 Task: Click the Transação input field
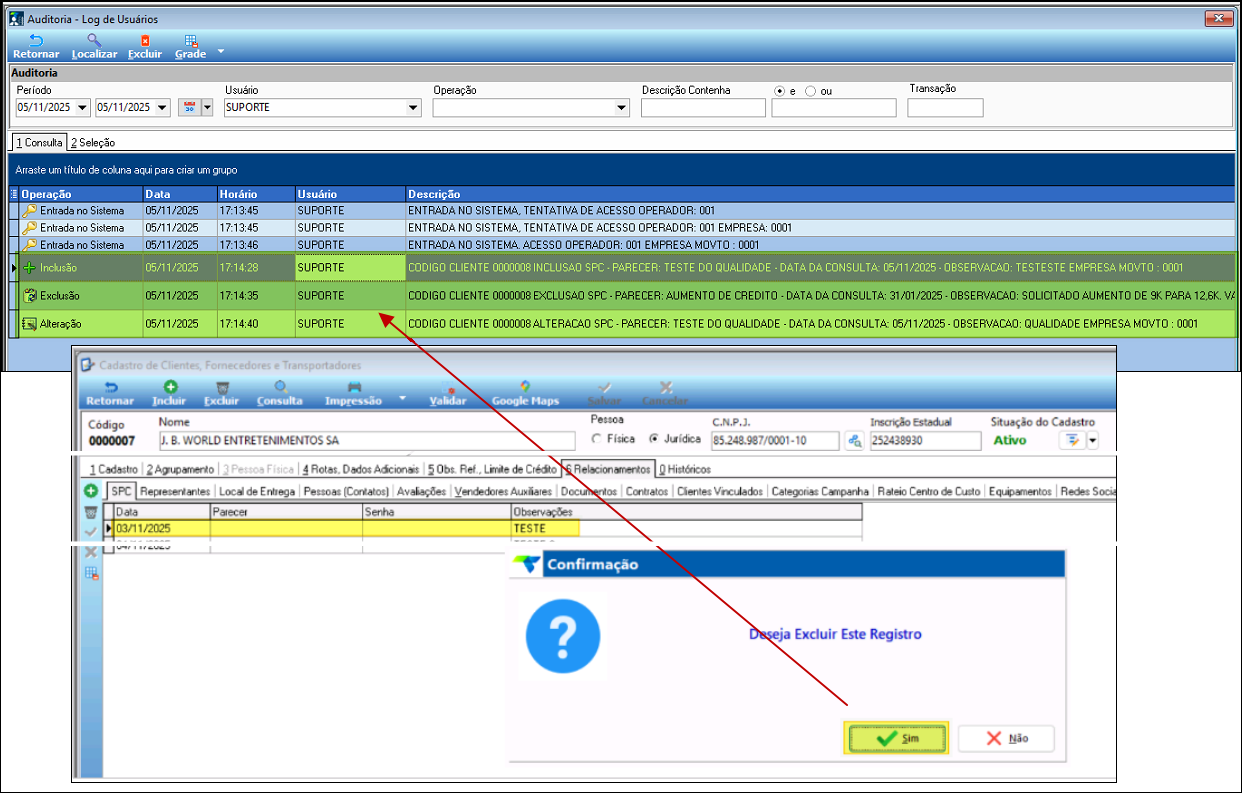pos(945,108)
